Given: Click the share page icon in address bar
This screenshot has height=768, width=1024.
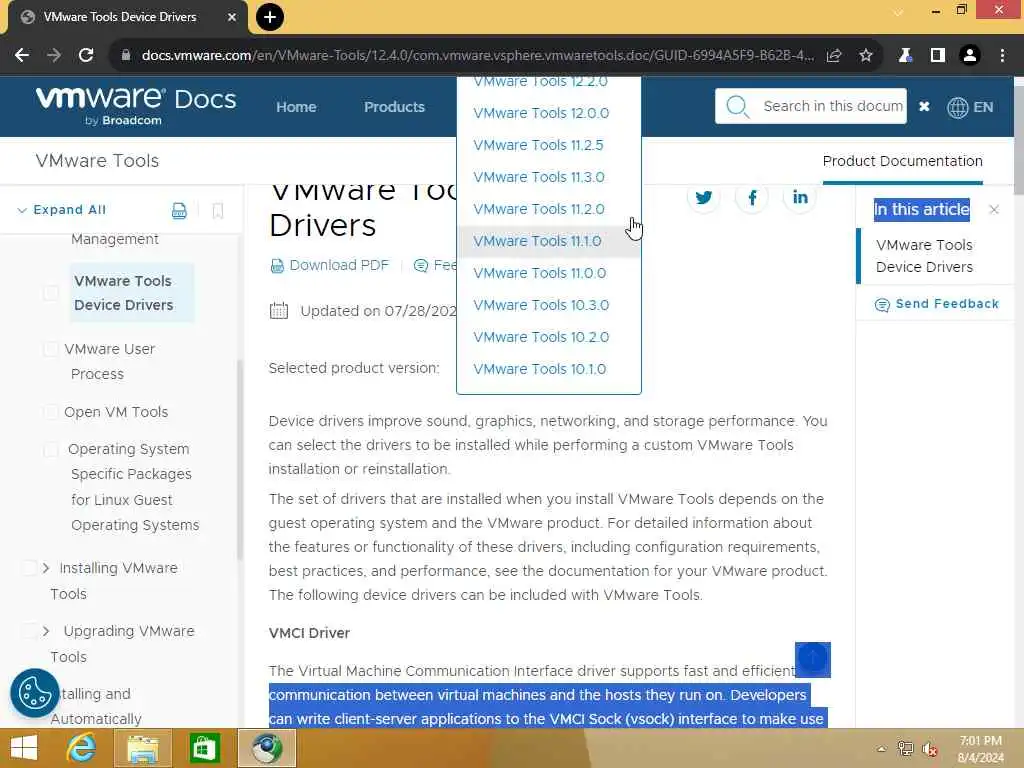Looking at the screenshot, I should tap(834, 56).
